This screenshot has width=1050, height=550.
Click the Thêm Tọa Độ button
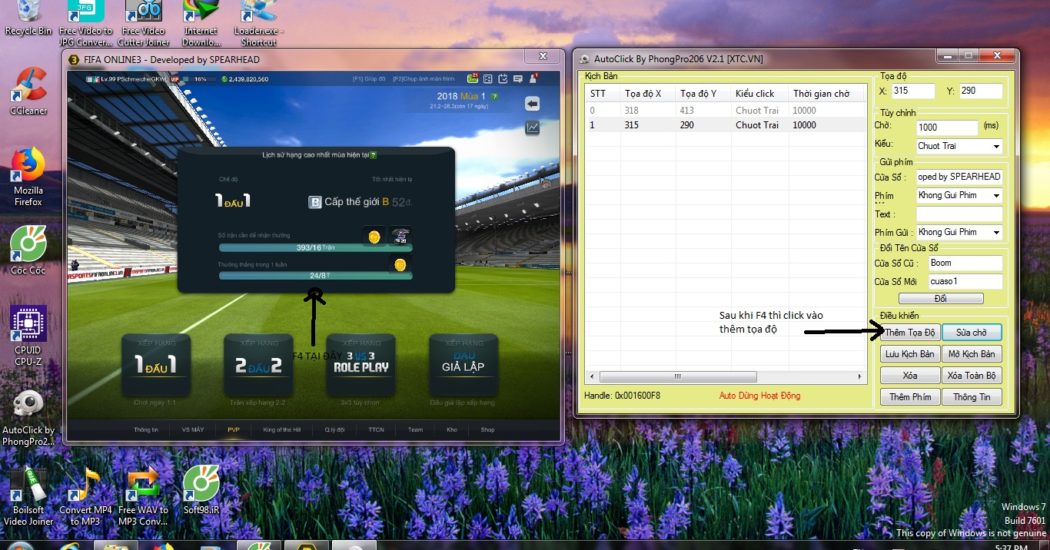909,332
